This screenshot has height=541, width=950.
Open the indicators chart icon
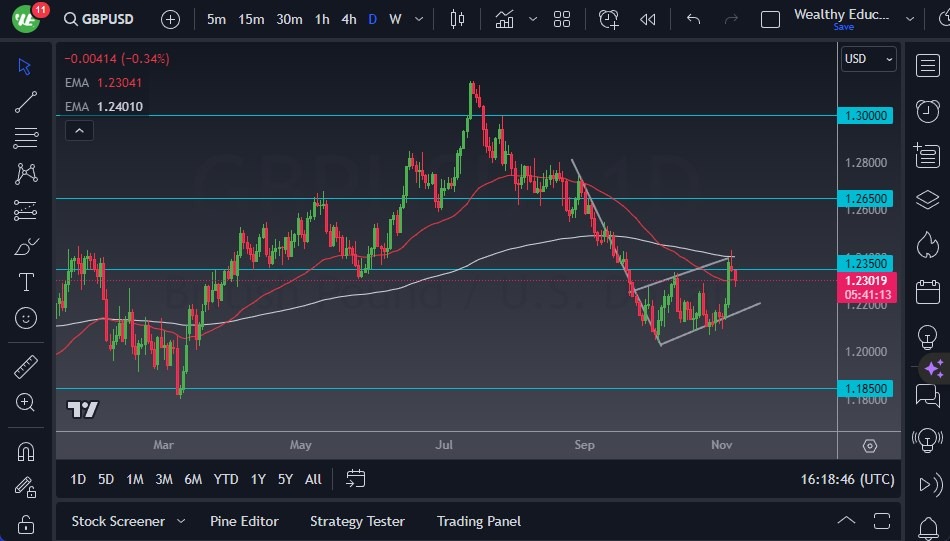504,19
